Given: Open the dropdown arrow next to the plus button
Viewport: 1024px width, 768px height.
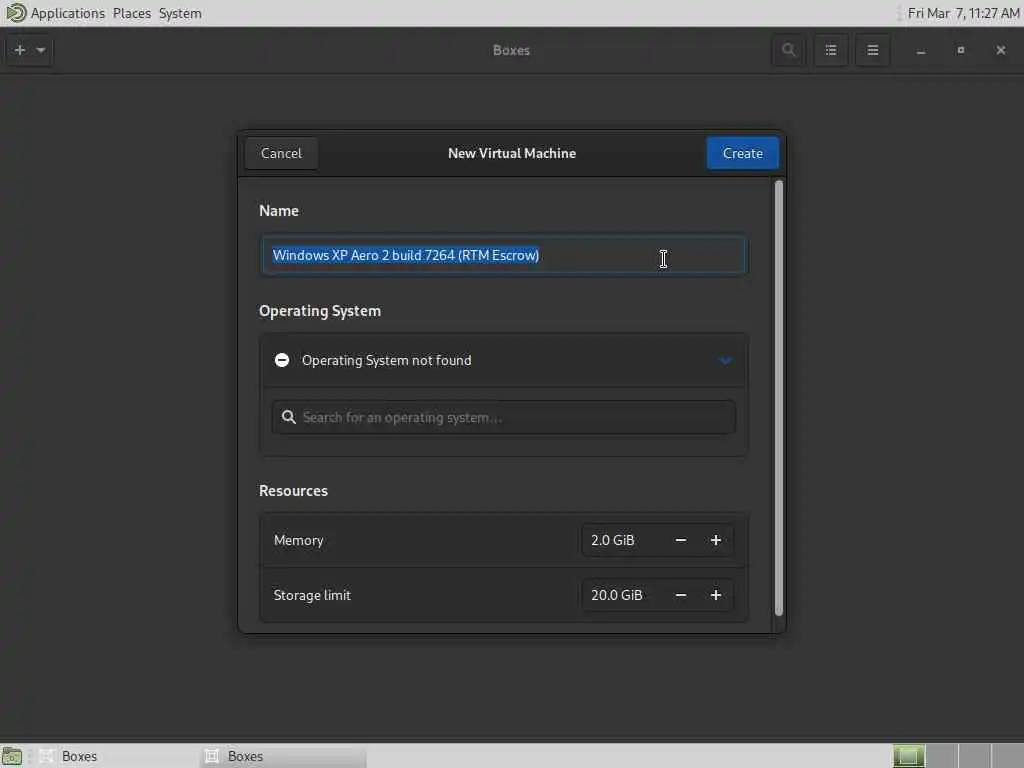Looking at the screenshot, I should (x=41, y=50).
